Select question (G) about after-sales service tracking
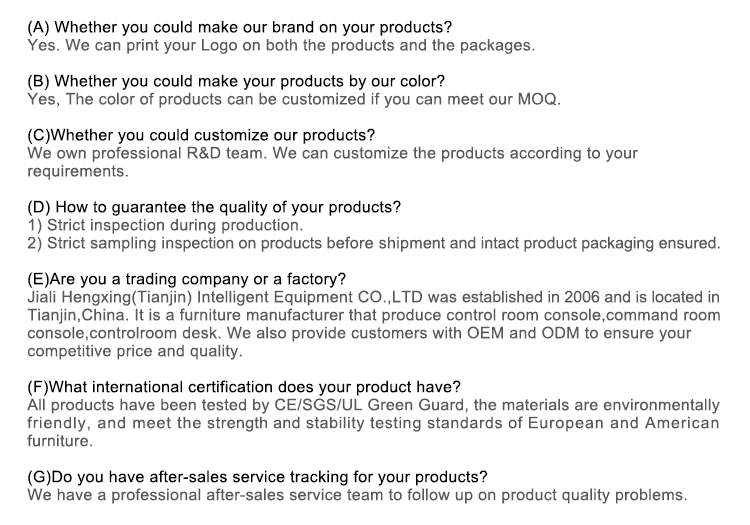This screenshot has height=525, width=750. tap(257, 477)
